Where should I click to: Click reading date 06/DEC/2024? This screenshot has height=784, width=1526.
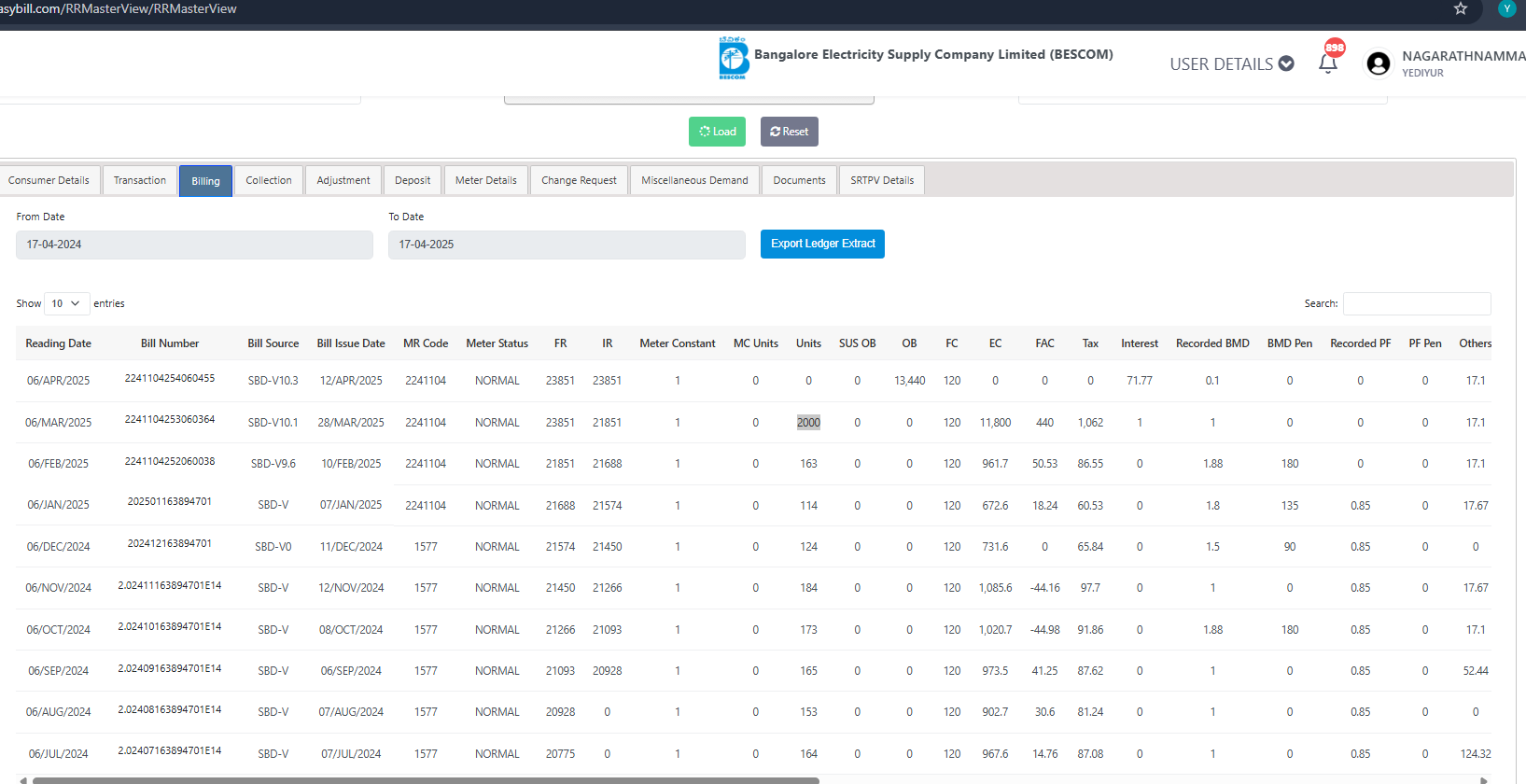pyautogui.click(x=58, y=547)
